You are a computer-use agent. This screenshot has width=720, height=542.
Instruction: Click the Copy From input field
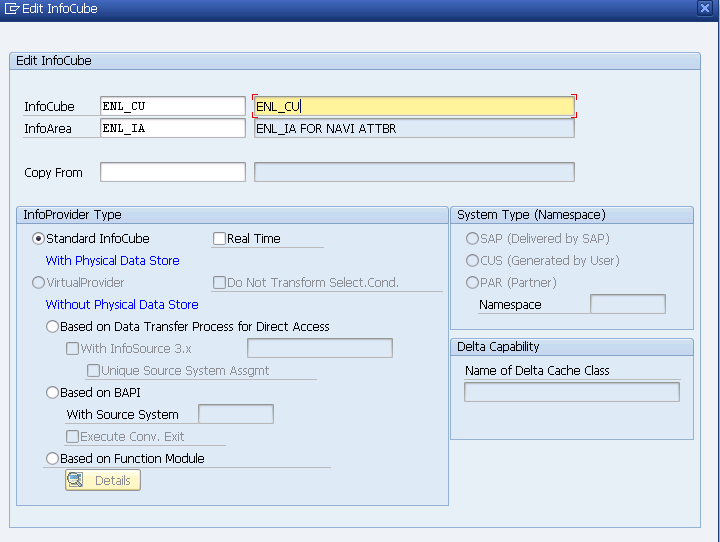[173, 172]
